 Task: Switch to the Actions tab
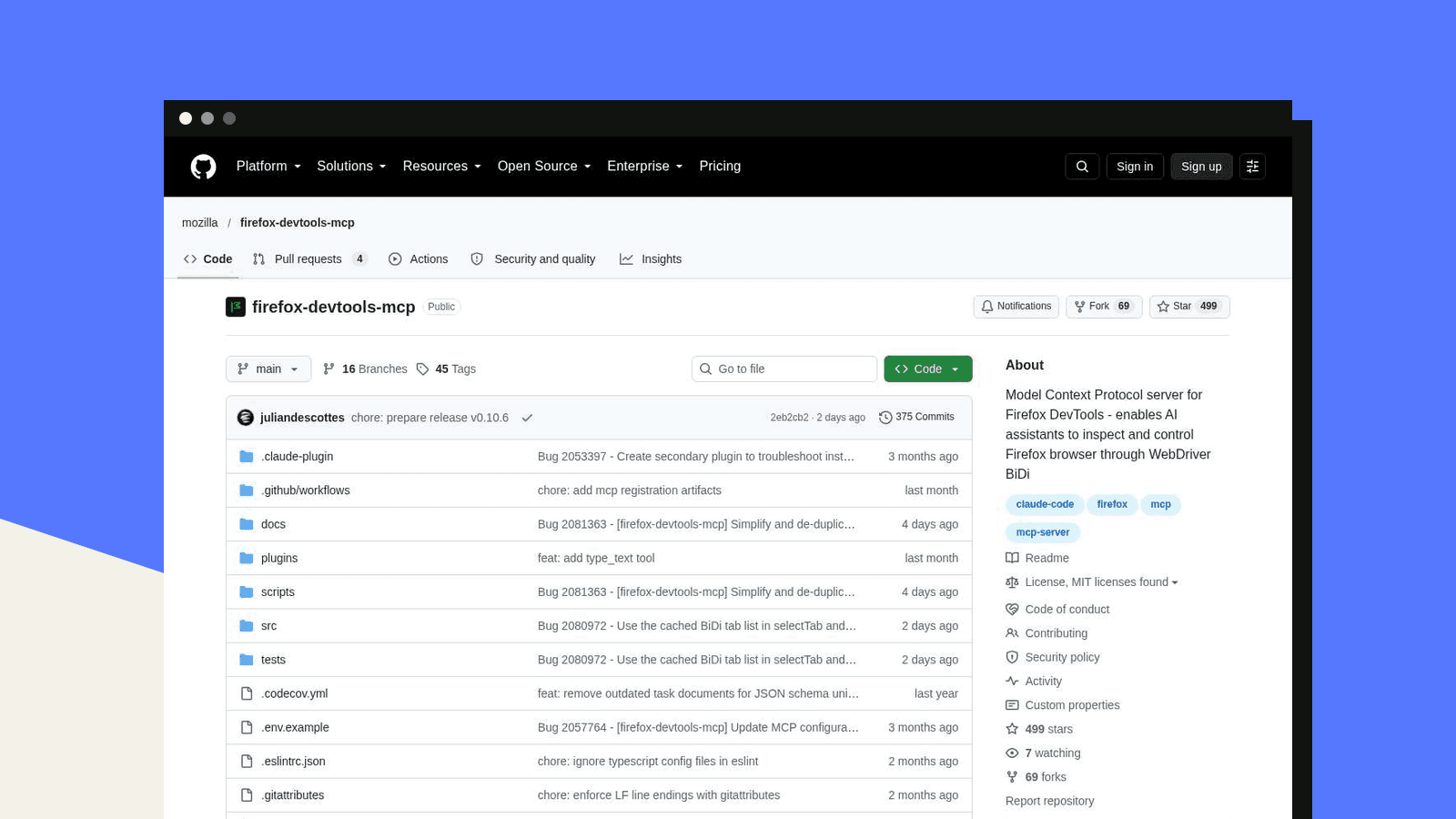419,259
